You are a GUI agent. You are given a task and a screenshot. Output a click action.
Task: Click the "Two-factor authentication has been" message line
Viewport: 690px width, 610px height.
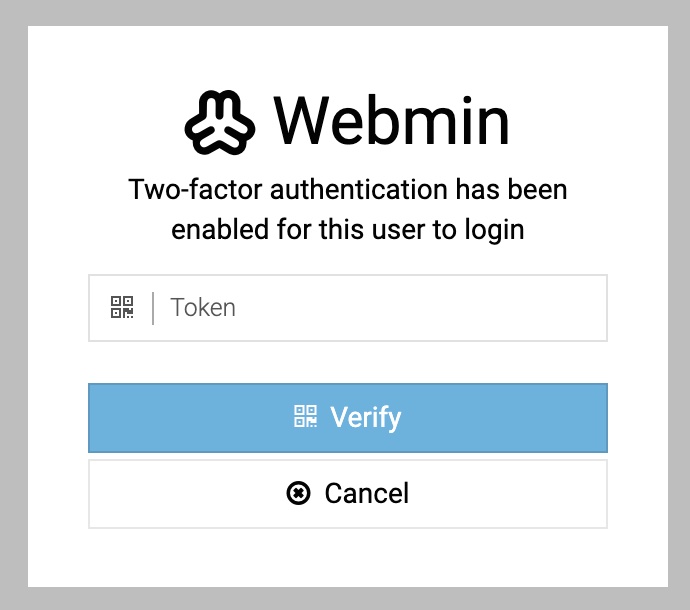point(348,189)
